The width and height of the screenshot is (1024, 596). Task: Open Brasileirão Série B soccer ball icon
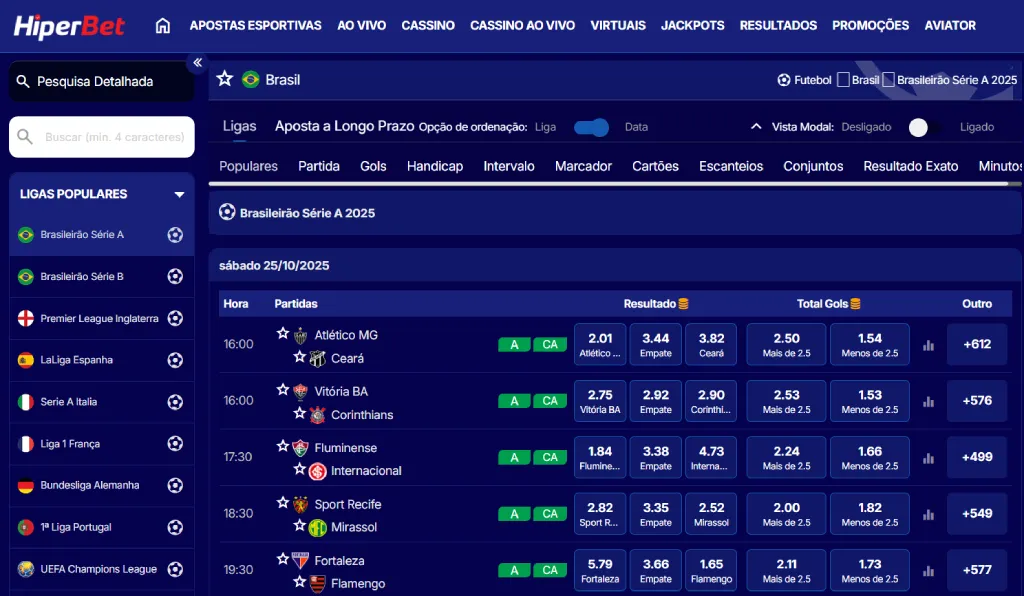(x=175, y=276)
